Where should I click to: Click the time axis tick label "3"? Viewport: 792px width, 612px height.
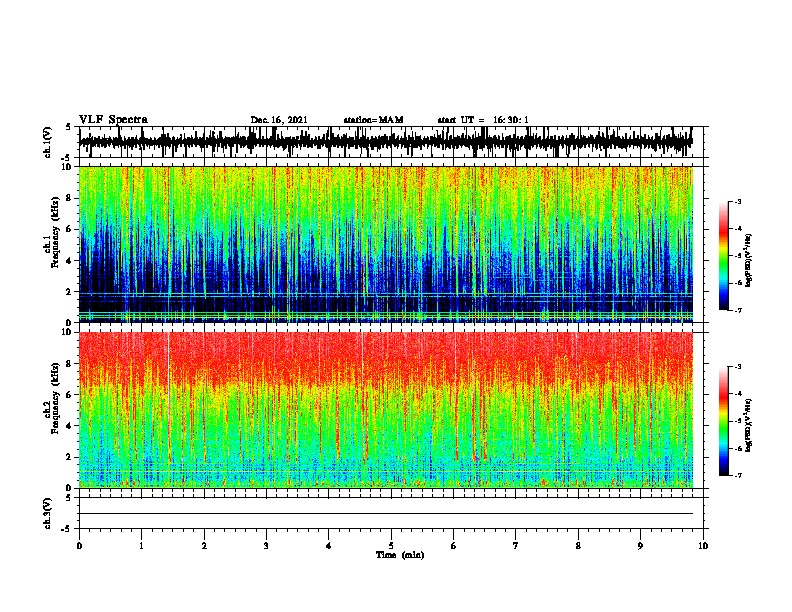click(x=266, y=546)
